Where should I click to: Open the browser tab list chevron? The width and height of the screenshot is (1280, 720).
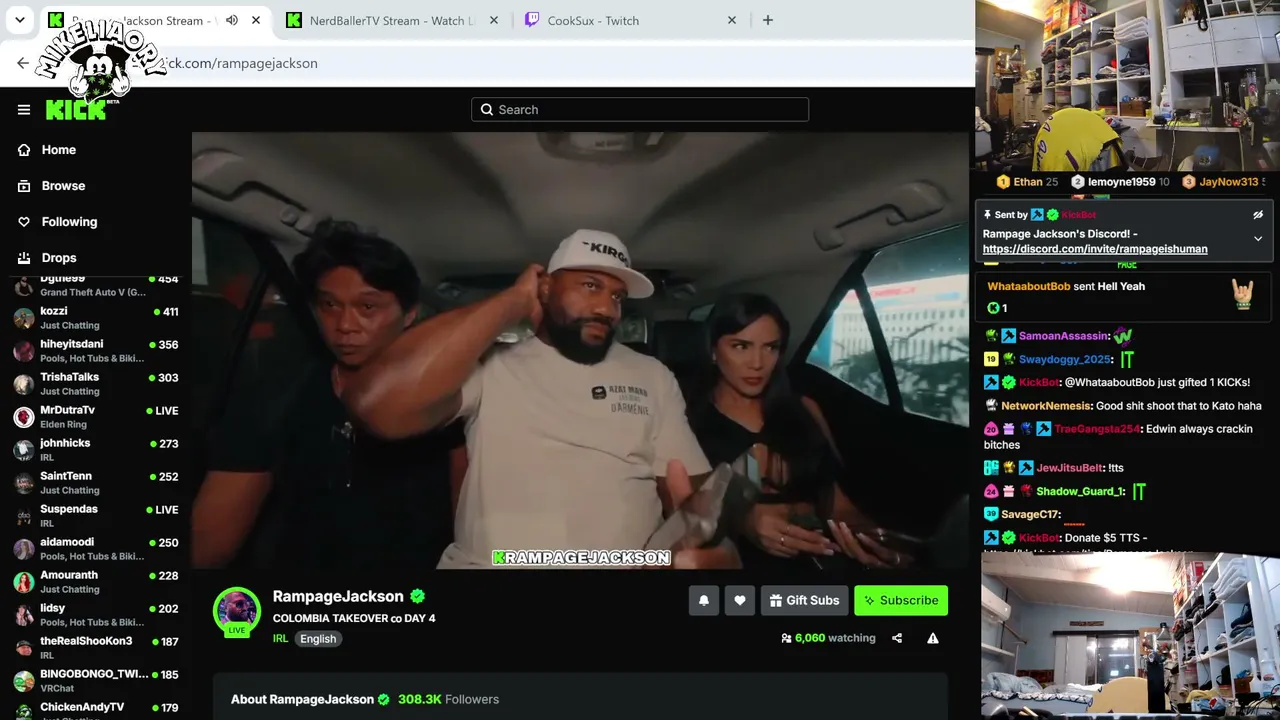(19, 20)
